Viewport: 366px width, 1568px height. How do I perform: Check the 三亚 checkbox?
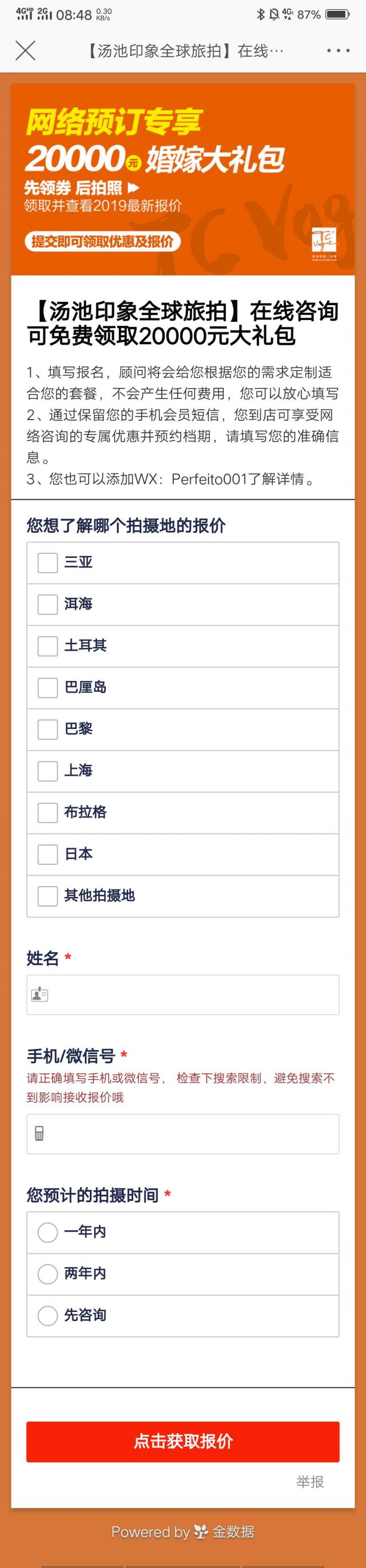47,562
